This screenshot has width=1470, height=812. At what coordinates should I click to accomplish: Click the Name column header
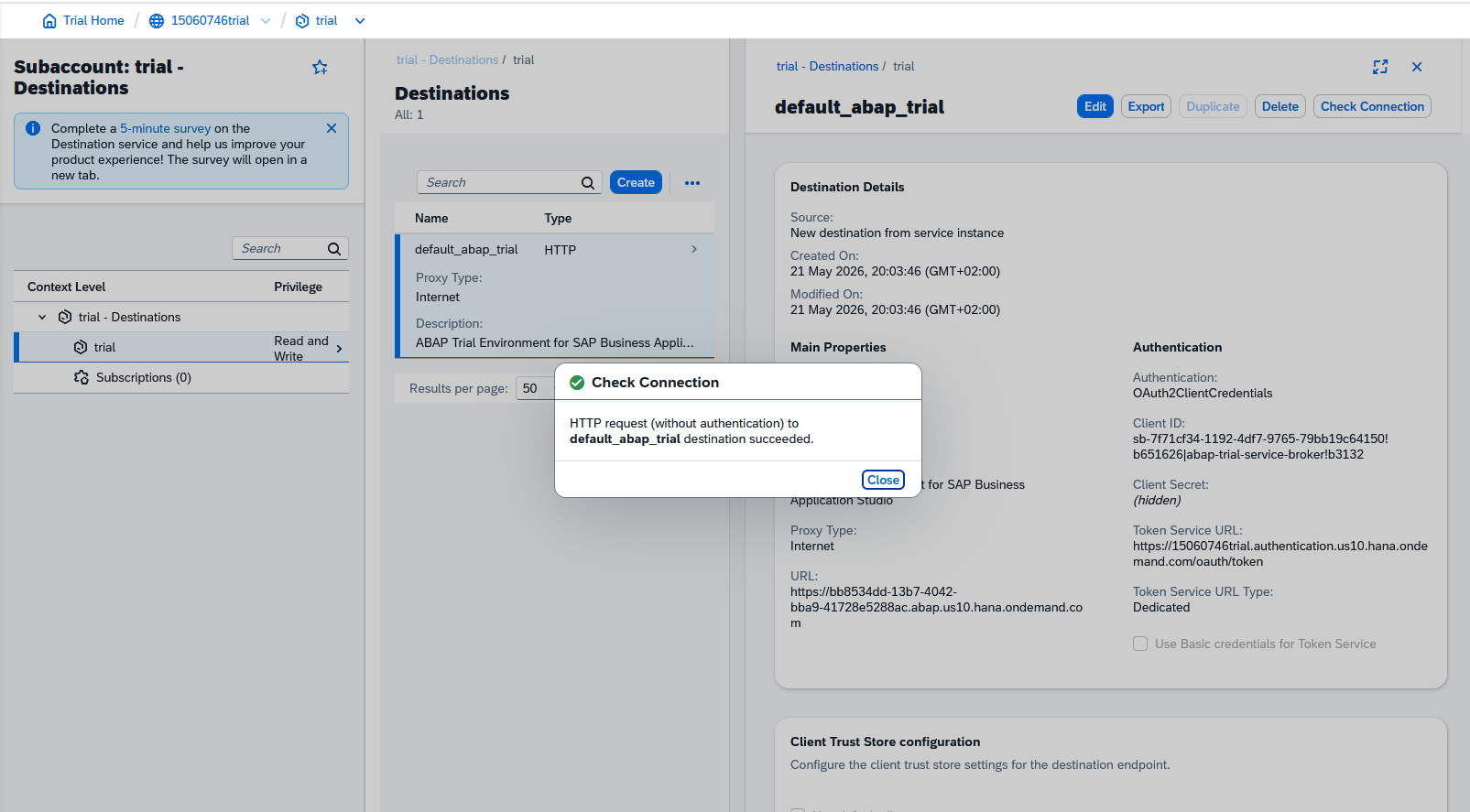point(431,218)
